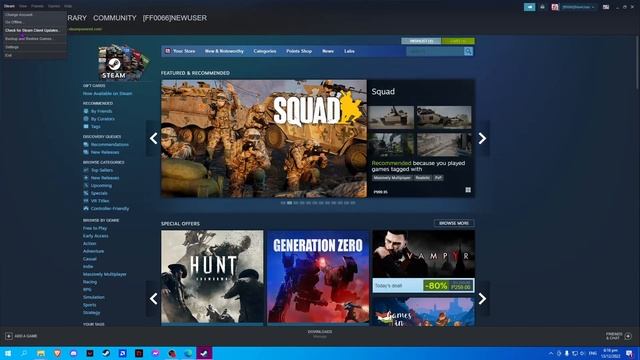
Task: Click Check for Steam Client Updates
Action: click(33, 30)
